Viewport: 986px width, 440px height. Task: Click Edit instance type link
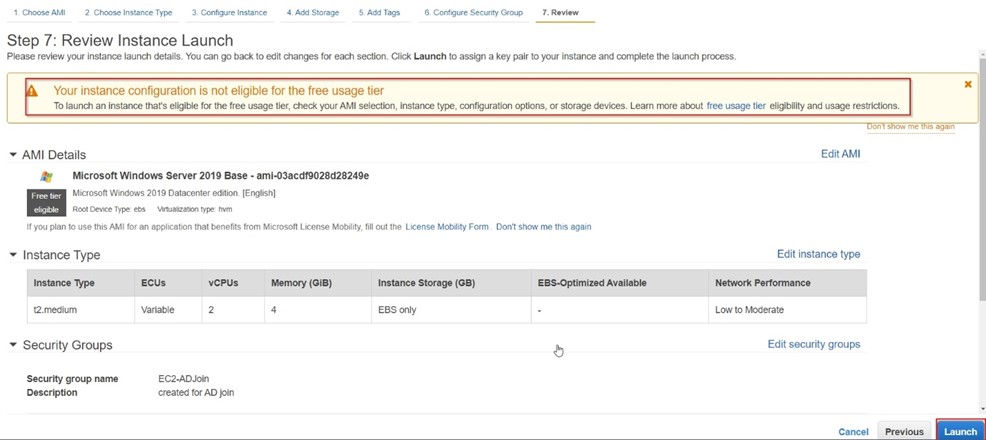pos(818,254)
